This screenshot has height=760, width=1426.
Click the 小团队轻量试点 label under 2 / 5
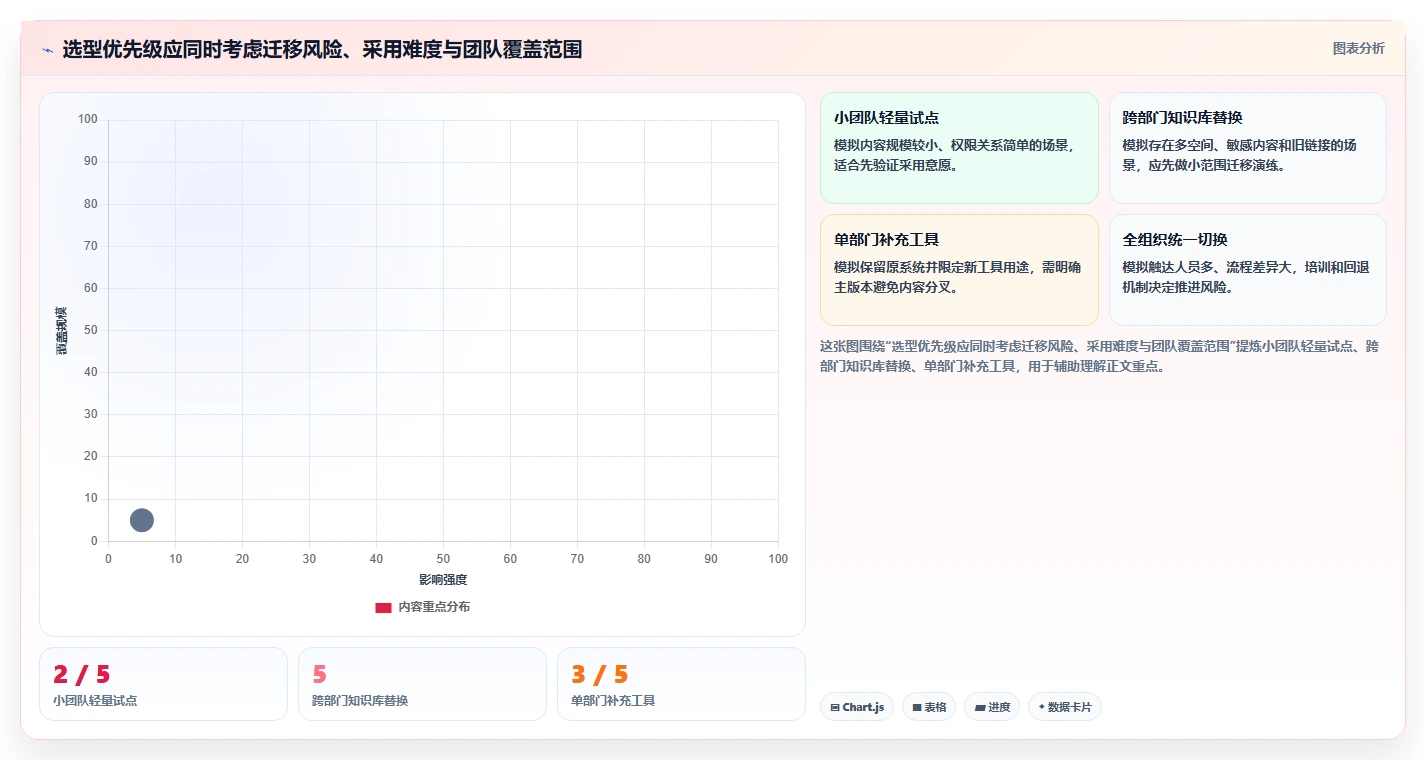95,701
